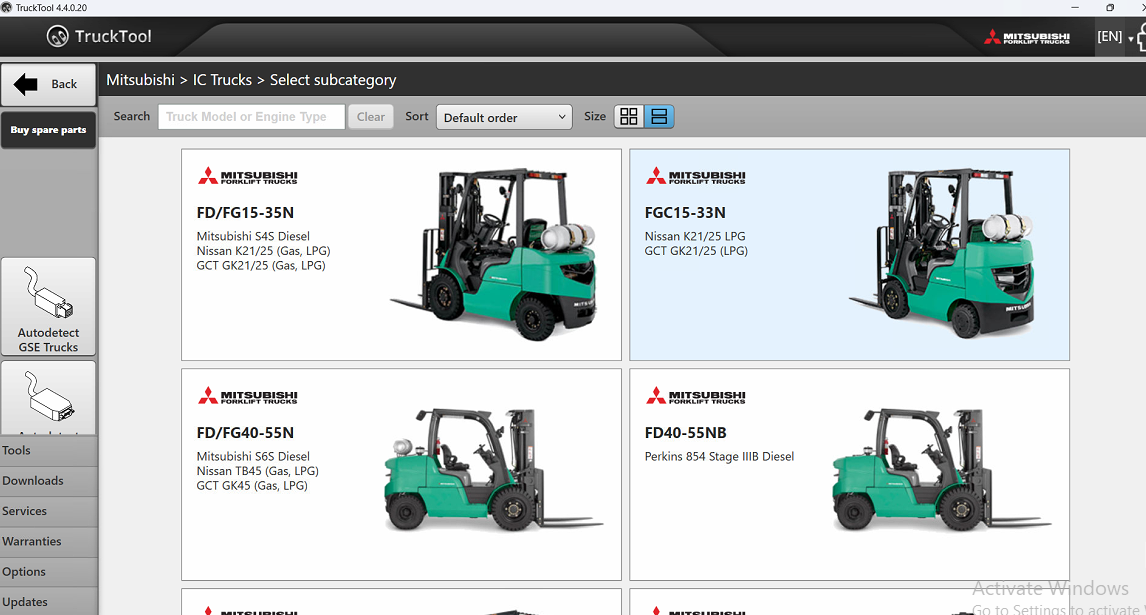The image size is (1146, 615).
Task: Open the Services section
Action: click(x=48, y=511)
